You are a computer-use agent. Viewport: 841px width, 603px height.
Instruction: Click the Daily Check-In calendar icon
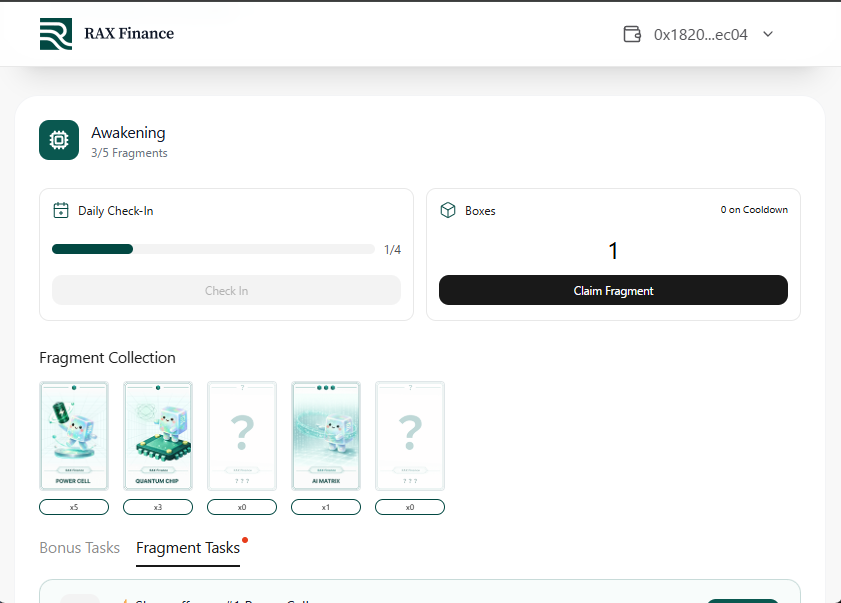pos(61,210)
